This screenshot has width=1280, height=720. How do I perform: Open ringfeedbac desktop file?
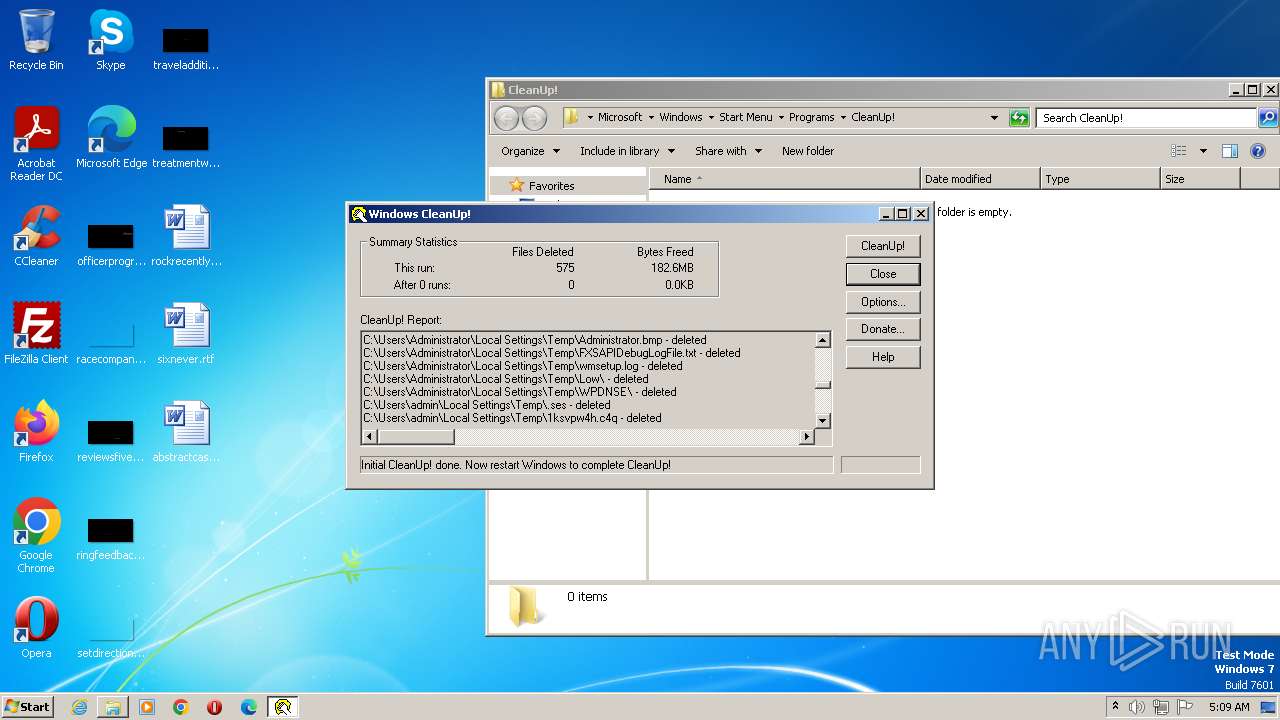(111, 537)
